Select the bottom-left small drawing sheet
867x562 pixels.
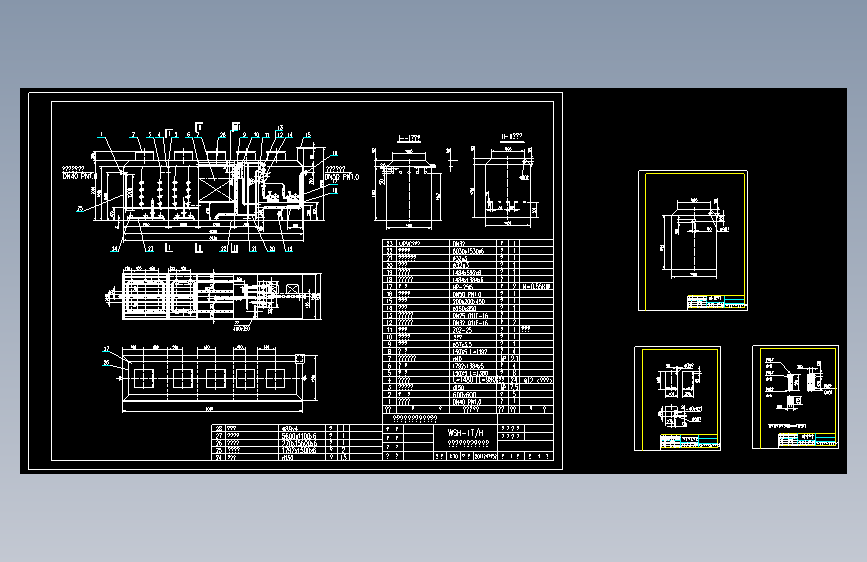[x=677, y=398]
